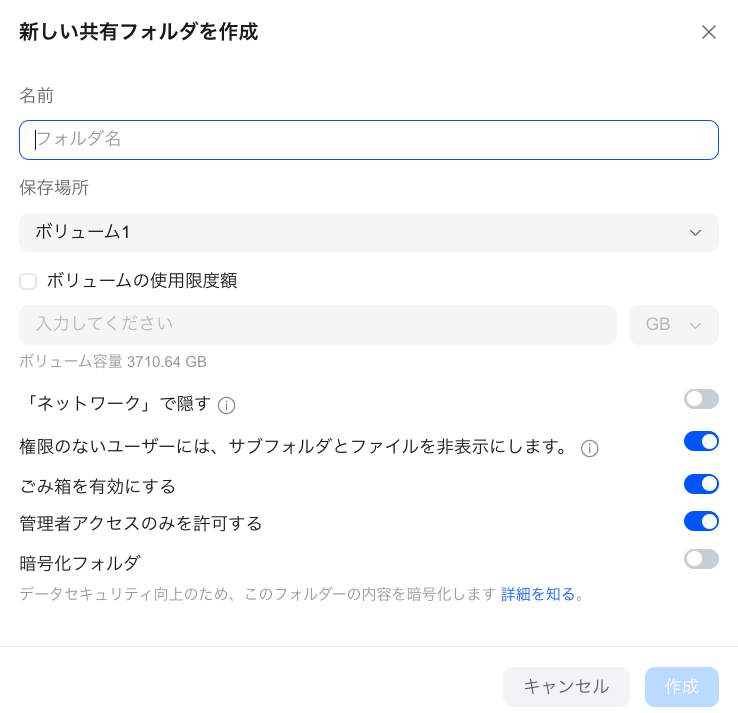Image resolution: width=738 pixels, height=713 pixels.
Task: Close the 新しい共有フォルダを作成 dialog with X
Action: coord(708,32)
